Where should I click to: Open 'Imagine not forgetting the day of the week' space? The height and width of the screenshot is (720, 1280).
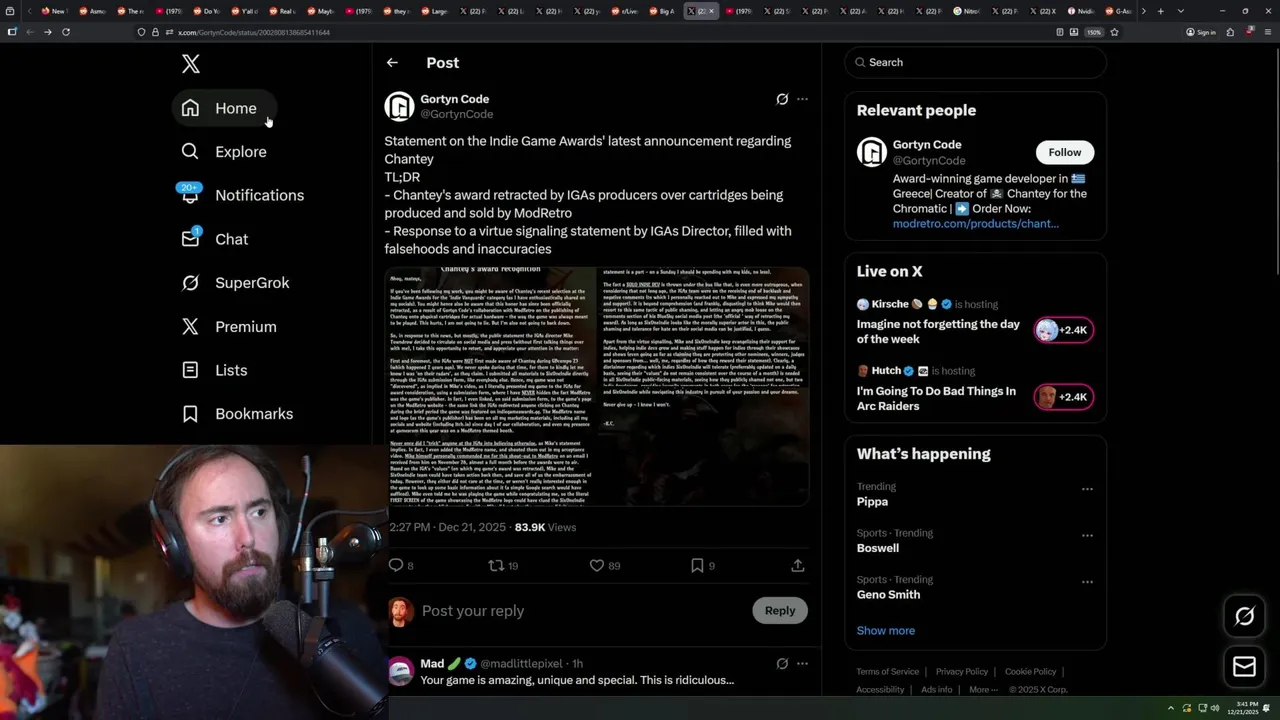pos(938,332)
